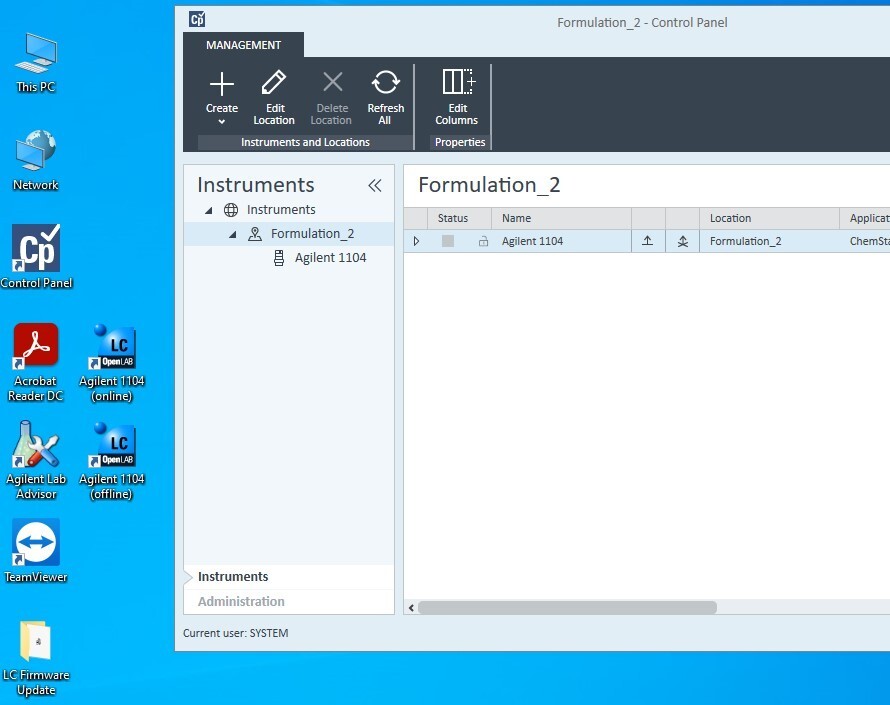Click the TeamViewer desktop icon
The width and height of the screenshot is (890, 705).
click(36, 551)
